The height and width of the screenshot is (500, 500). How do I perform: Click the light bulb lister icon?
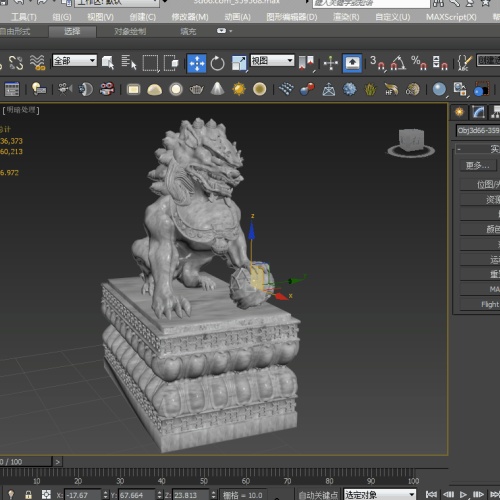pyautogui.click(x=39, y=89)
